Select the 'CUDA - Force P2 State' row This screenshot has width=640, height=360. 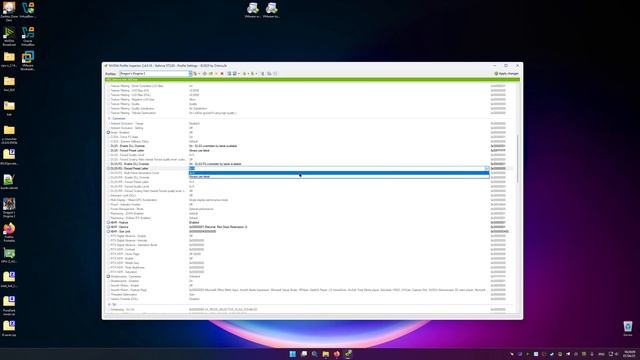[x=310, y=137]
